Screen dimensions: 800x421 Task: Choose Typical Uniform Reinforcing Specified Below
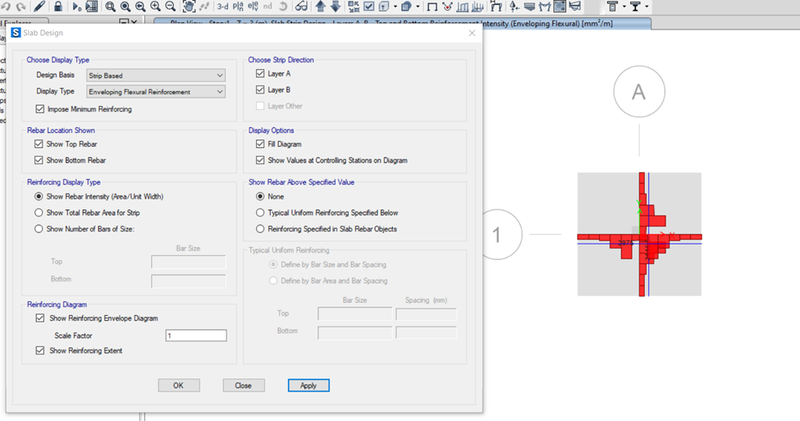coord(260,213)
